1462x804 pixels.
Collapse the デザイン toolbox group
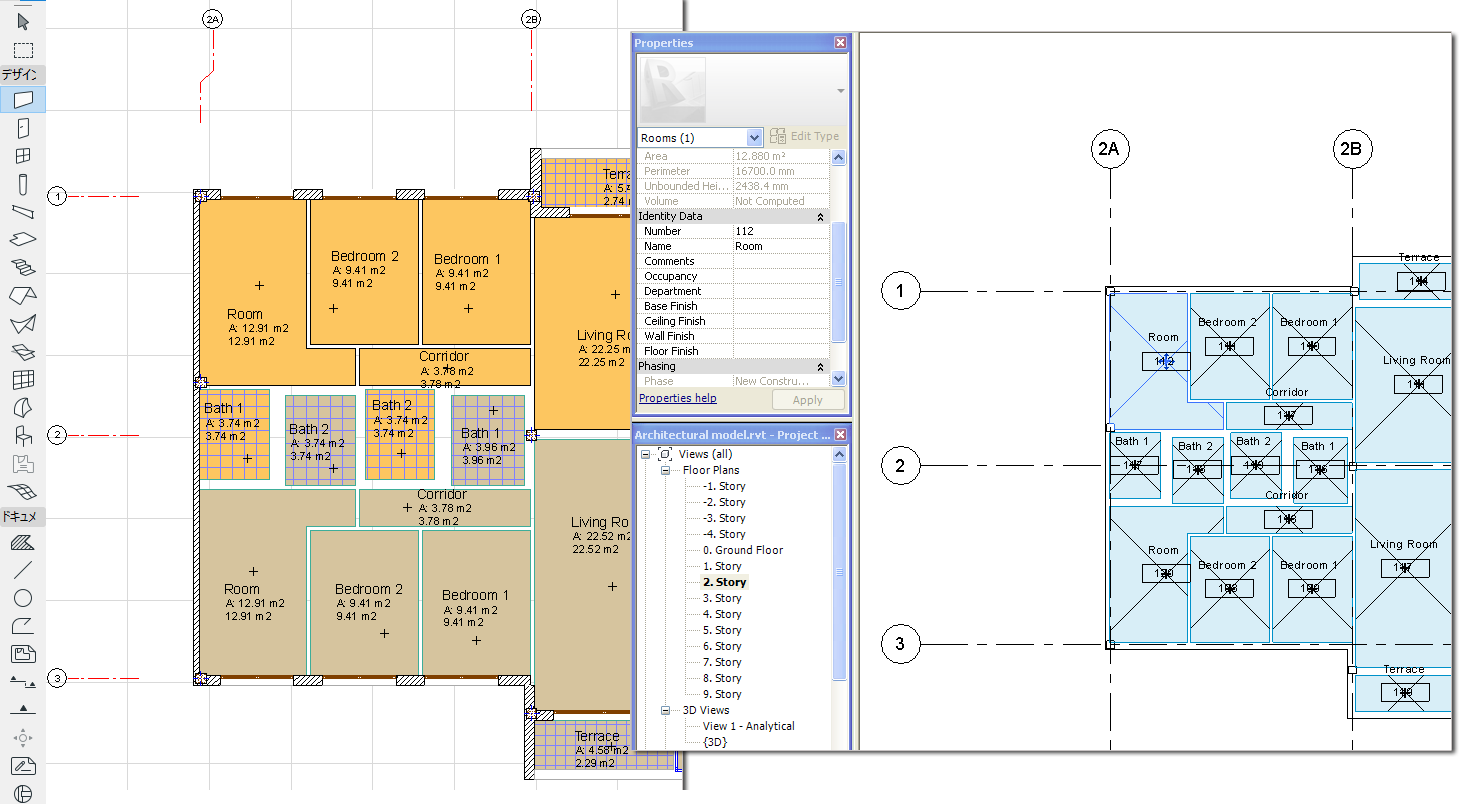pos(23,74)
